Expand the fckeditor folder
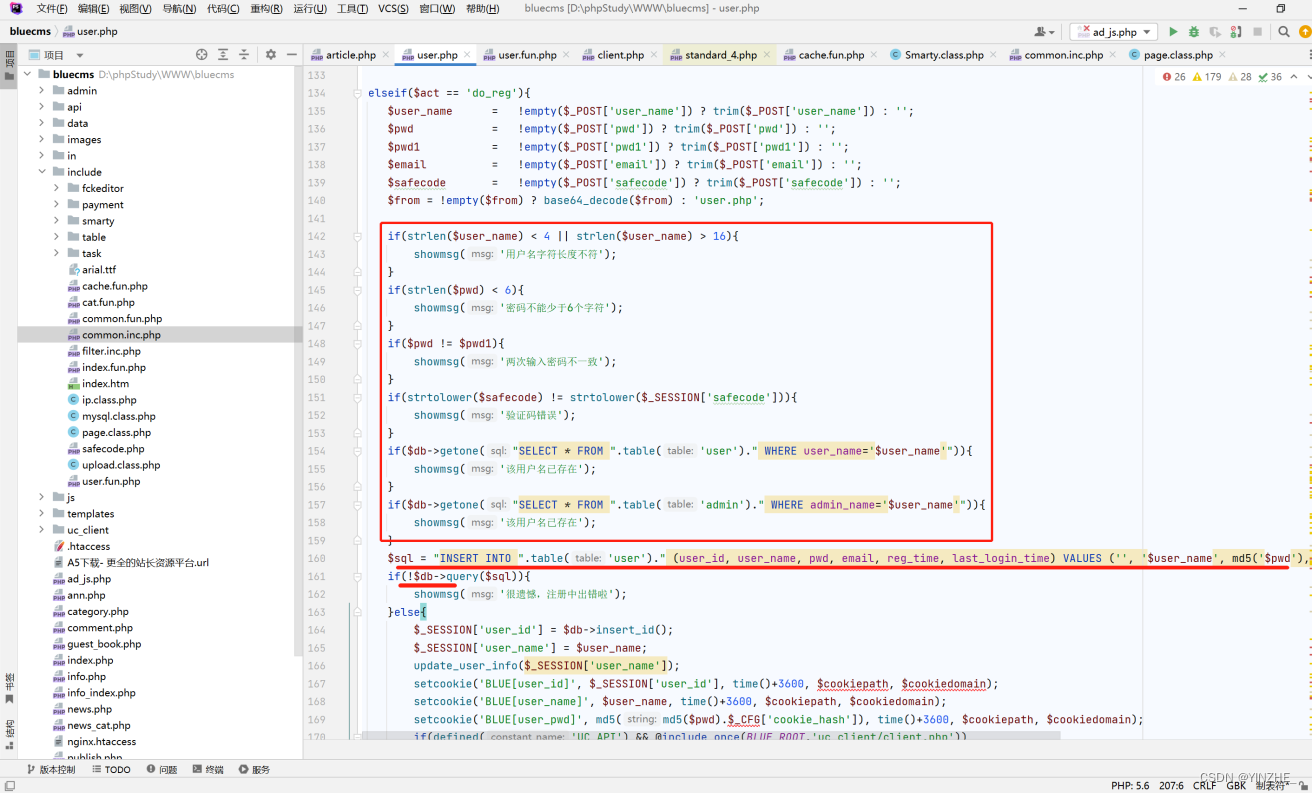1312x793 pixels. pyautogui.click(x=57, y=188)
